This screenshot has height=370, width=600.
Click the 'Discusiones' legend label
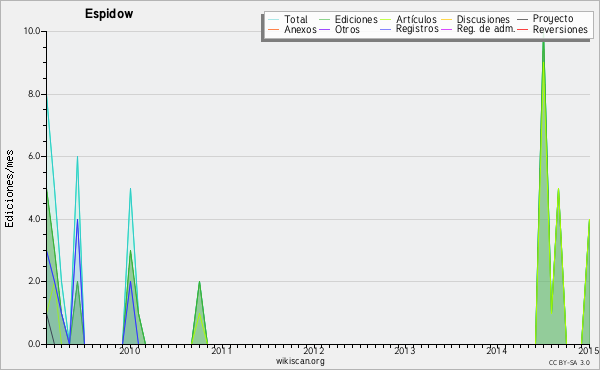(483, 19)
